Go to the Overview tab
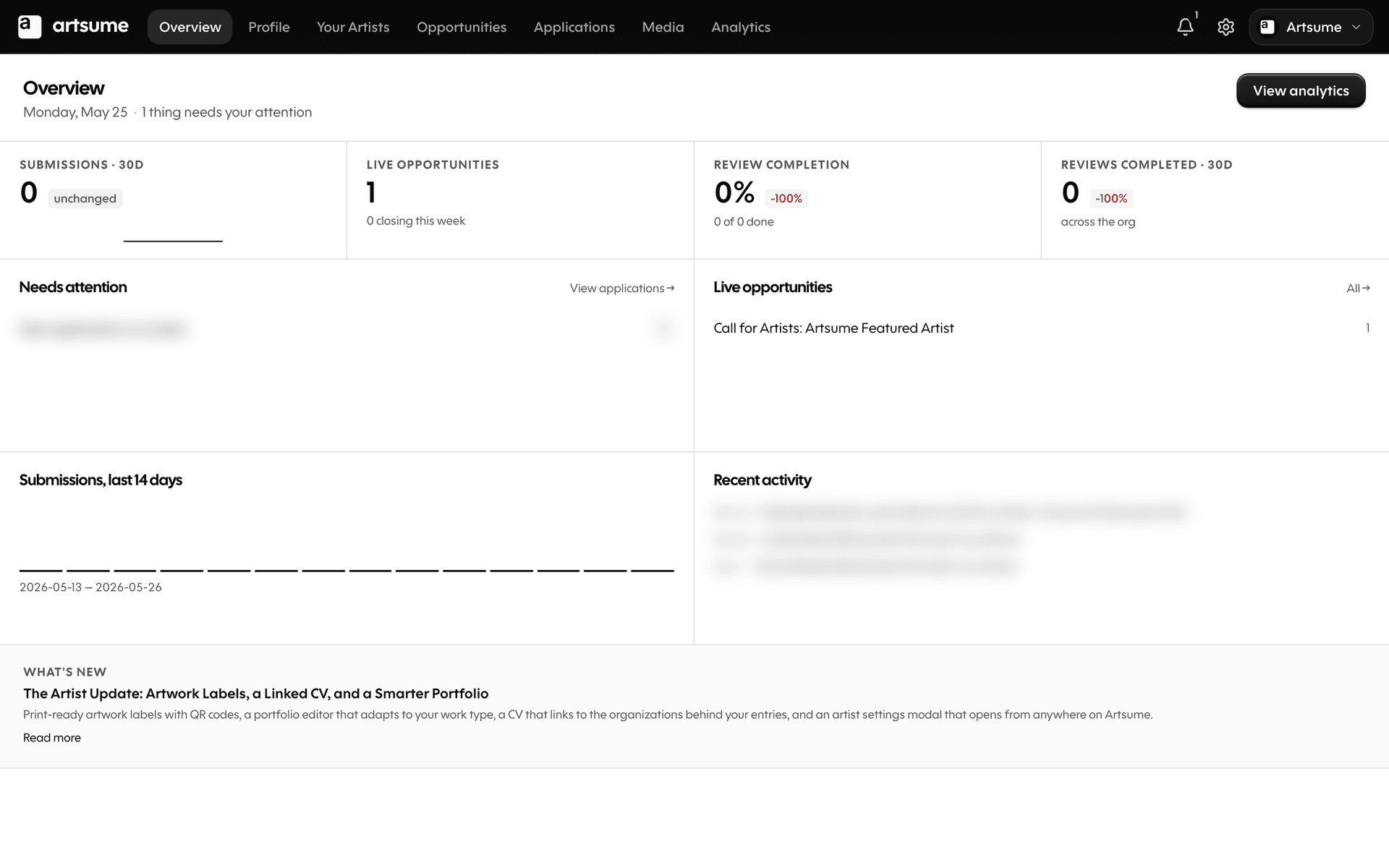Viewport: 1389px width, 868px height. point(190,27)
